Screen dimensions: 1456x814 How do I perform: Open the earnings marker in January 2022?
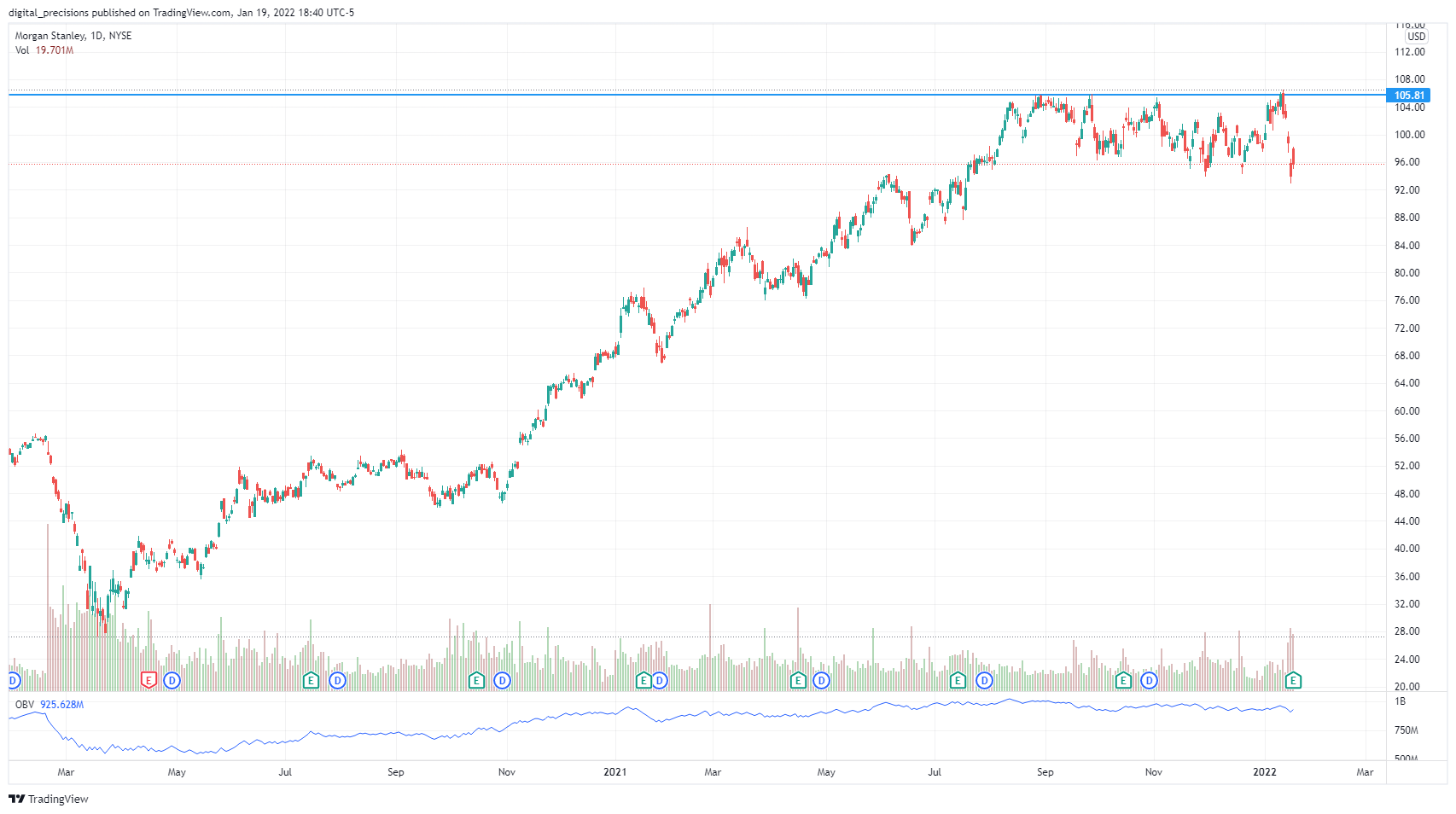(x=1294, y=680)
